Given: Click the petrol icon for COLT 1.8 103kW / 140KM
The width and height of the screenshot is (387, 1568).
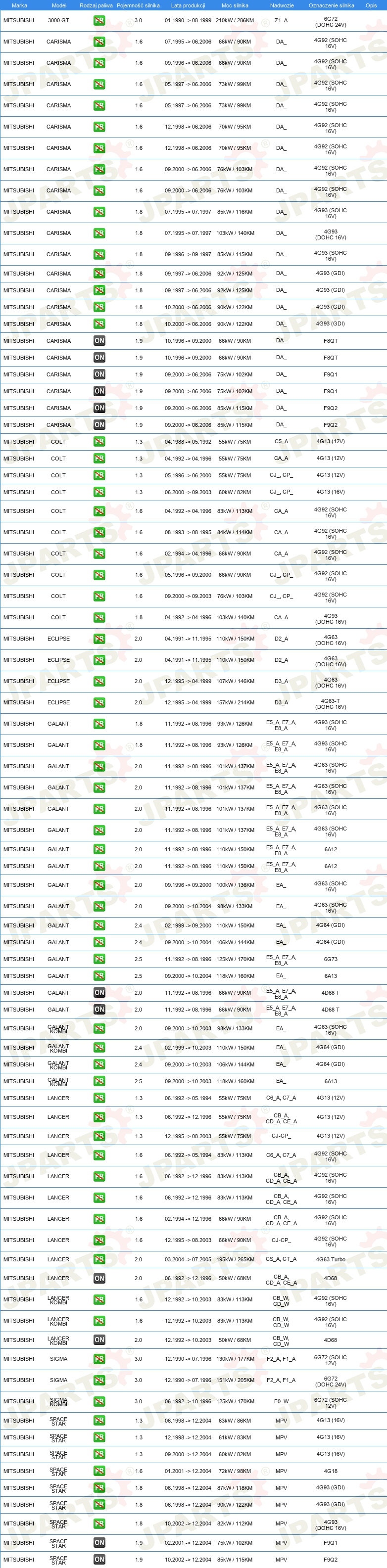Looking at the screenshot, I should click(x=99, y=617).
